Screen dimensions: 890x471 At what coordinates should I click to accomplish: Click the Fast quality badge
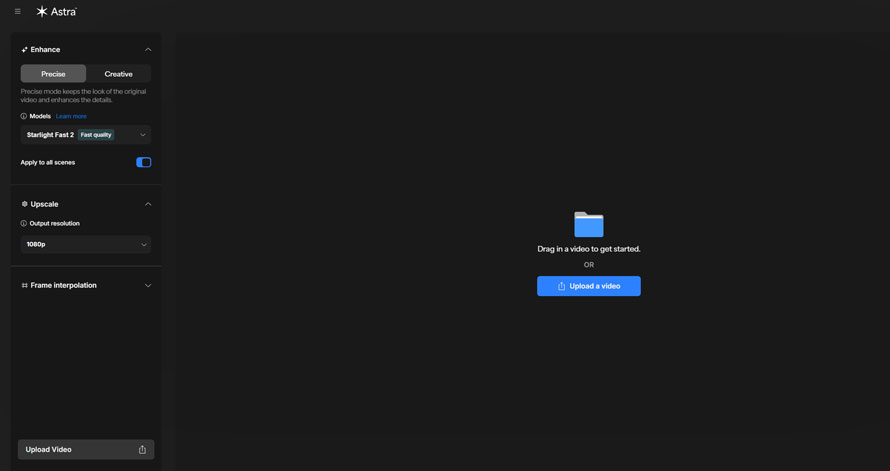[96, 135]
